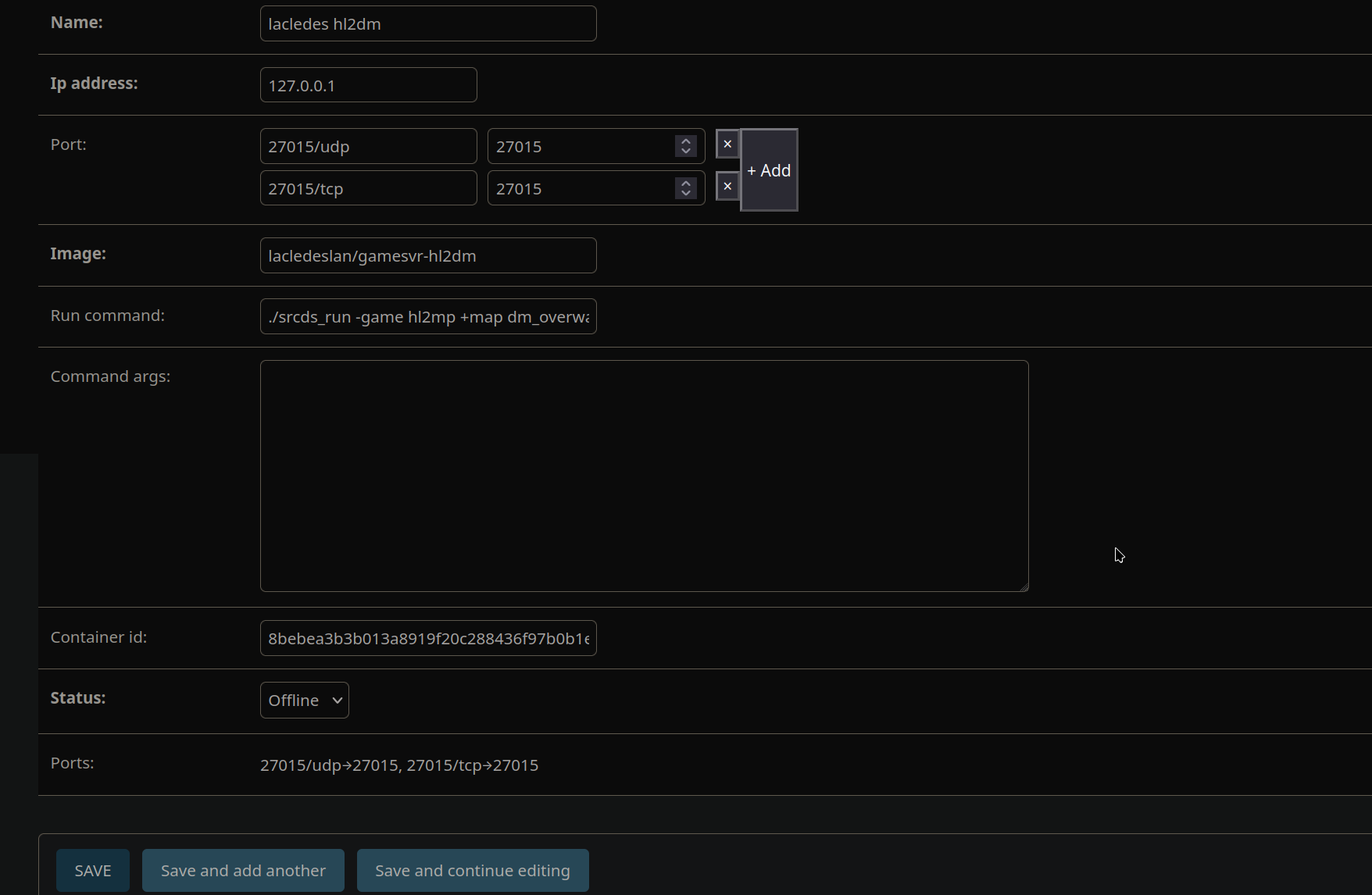Click the 27015/udp port key field
Screen dimensions: 1372x895
point(368,146)
